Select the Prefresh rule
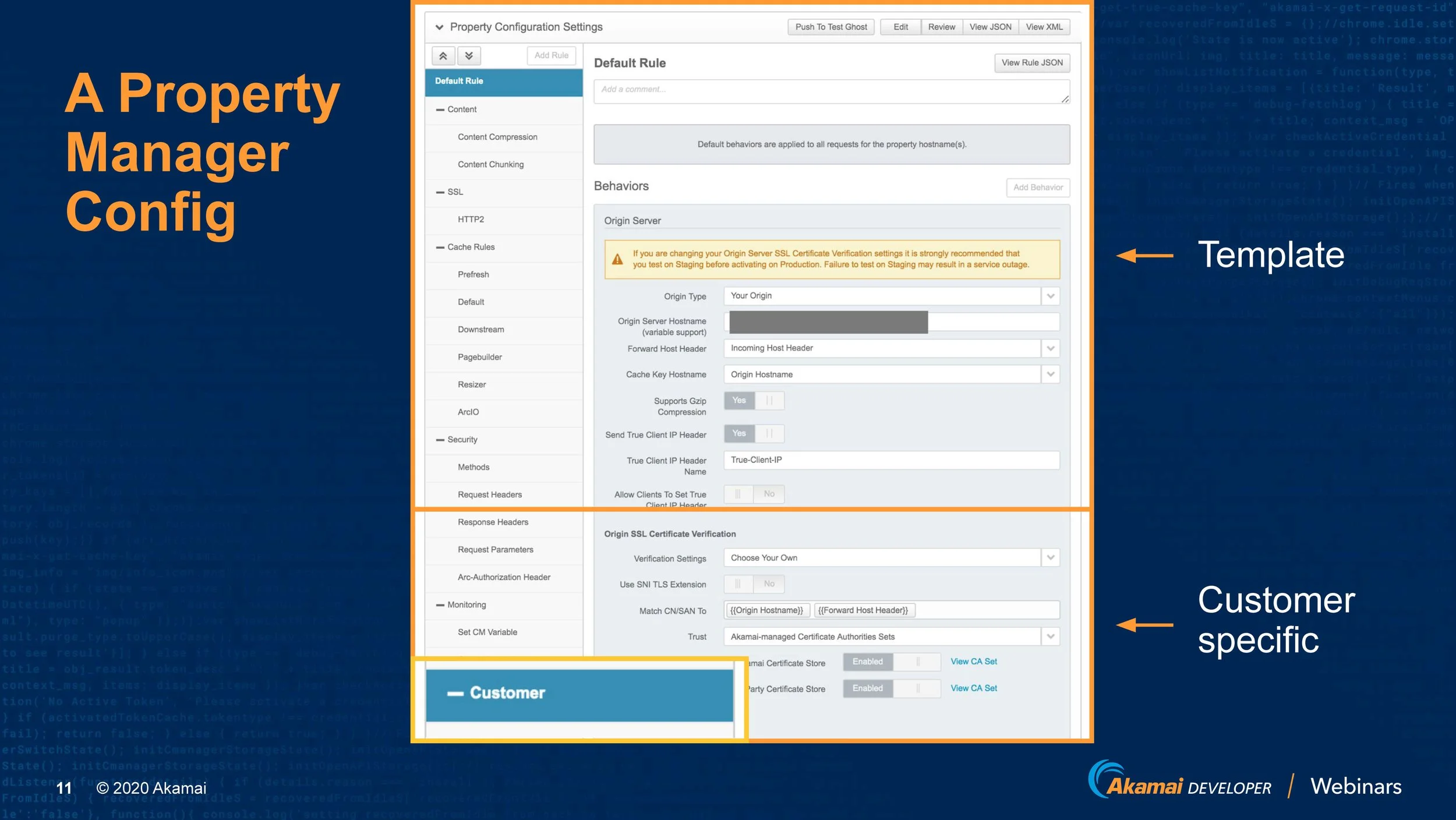1456x820 pixels. 504,275
